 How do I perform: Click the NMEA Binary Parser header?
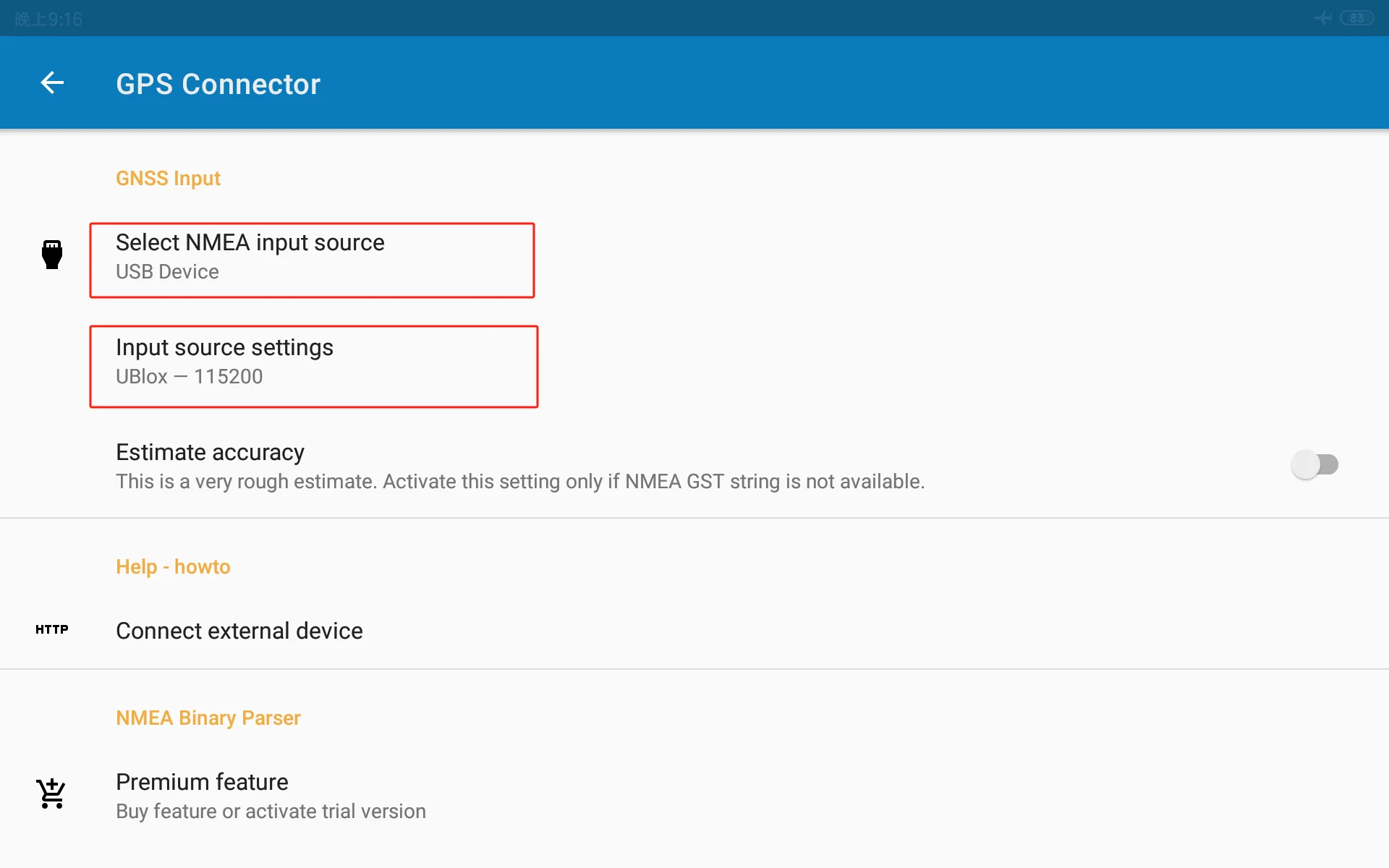[x=208, y=718]
